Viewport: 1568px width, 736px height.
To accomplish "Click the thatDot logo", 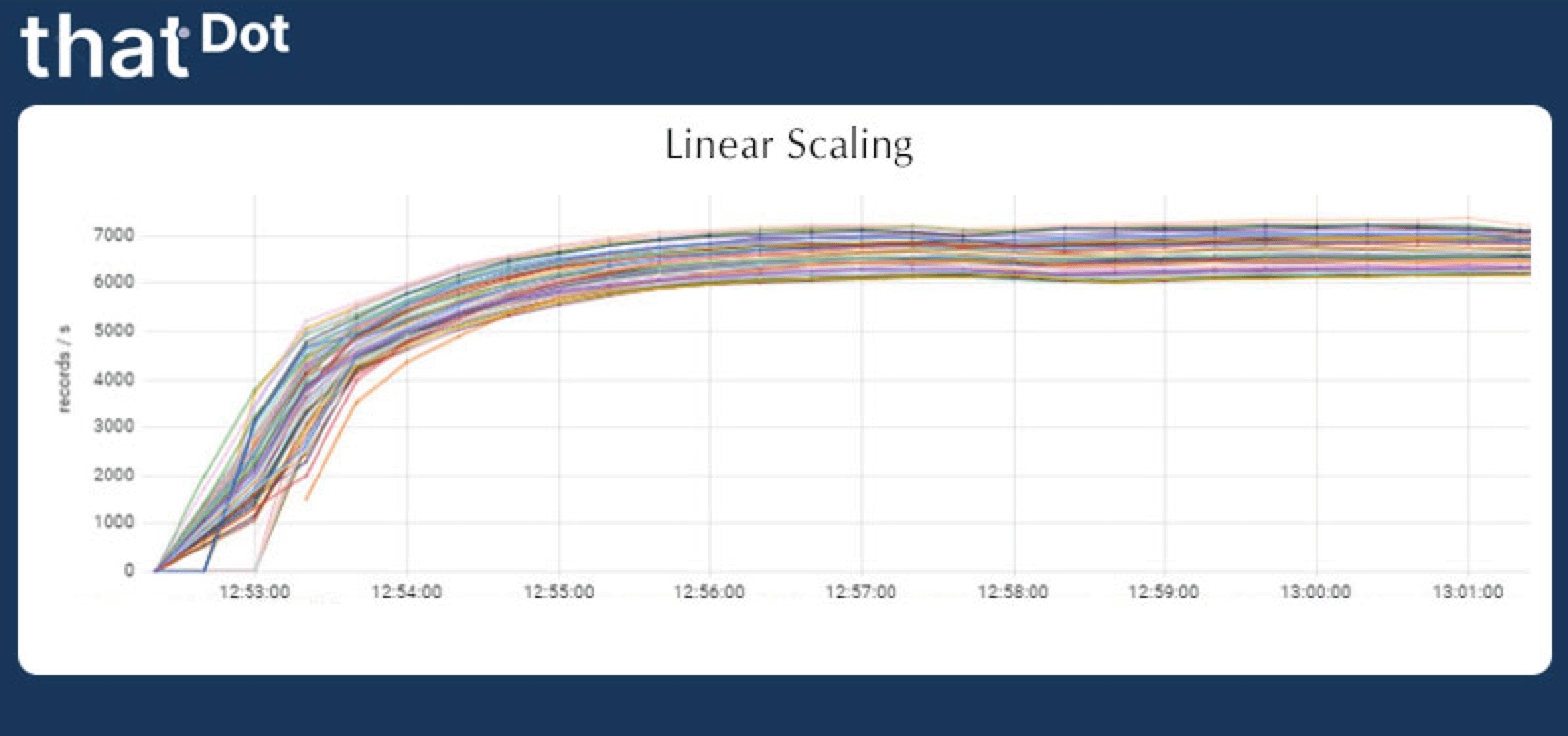I will [x=155, y=45].
